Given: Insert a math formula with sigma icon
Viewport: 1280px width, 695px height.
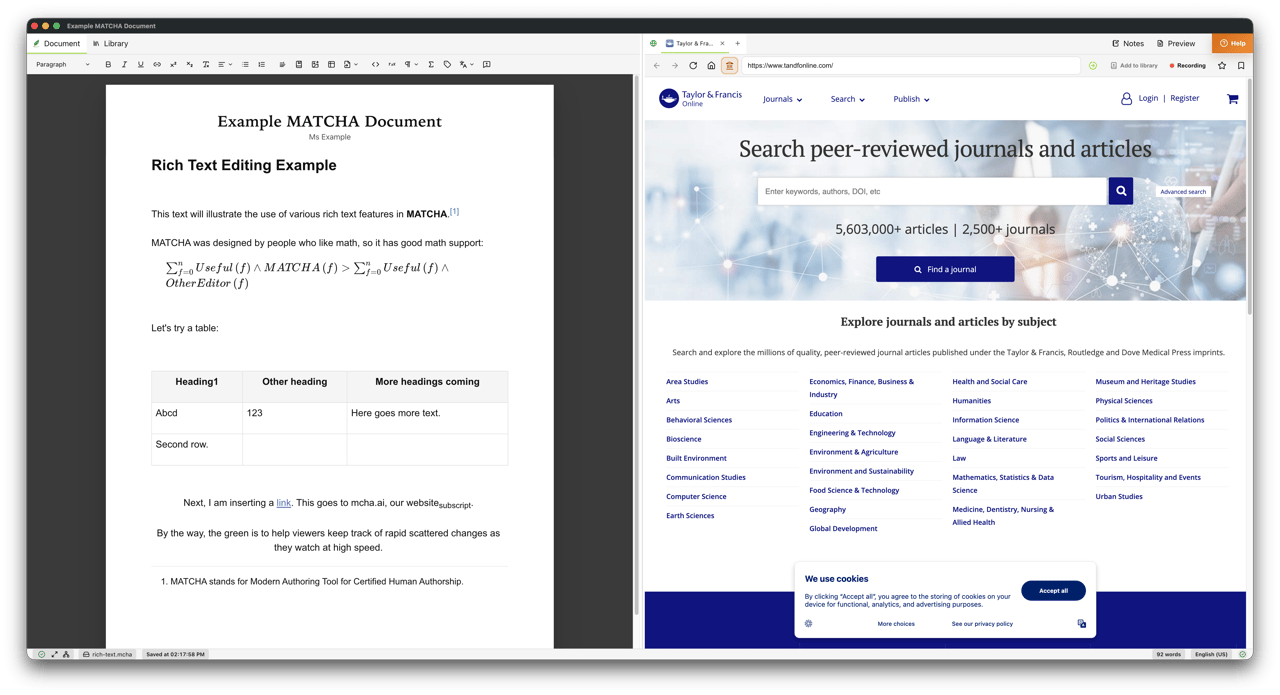Looking at the screenshot, I should click(431, 64).
